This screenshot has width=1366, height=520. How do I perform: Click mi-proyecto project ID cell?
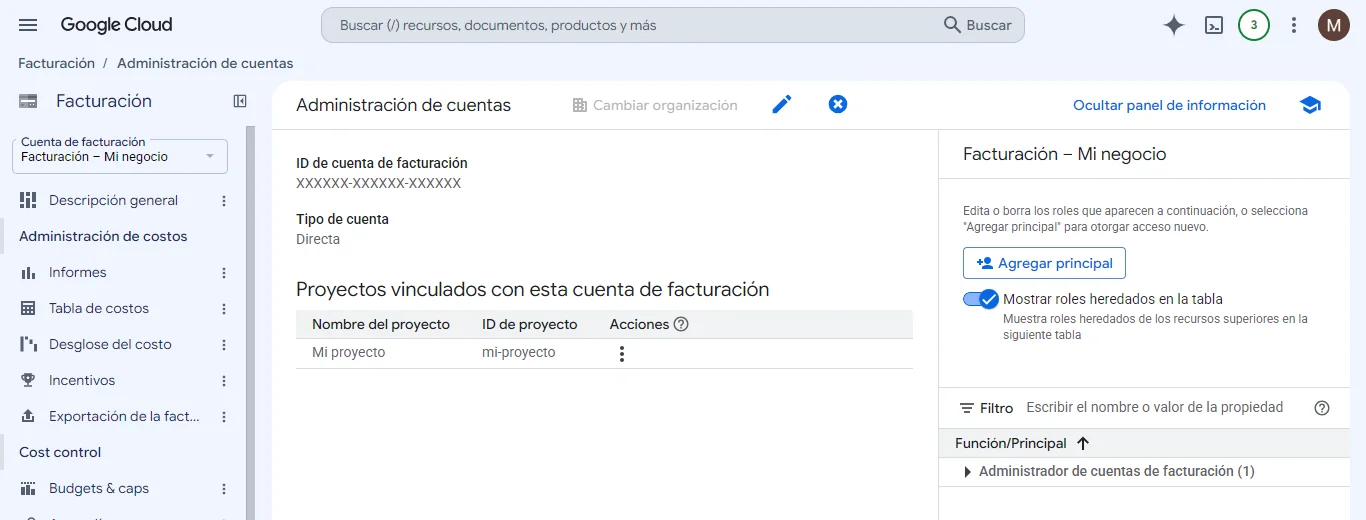click(x=518, y=352)
